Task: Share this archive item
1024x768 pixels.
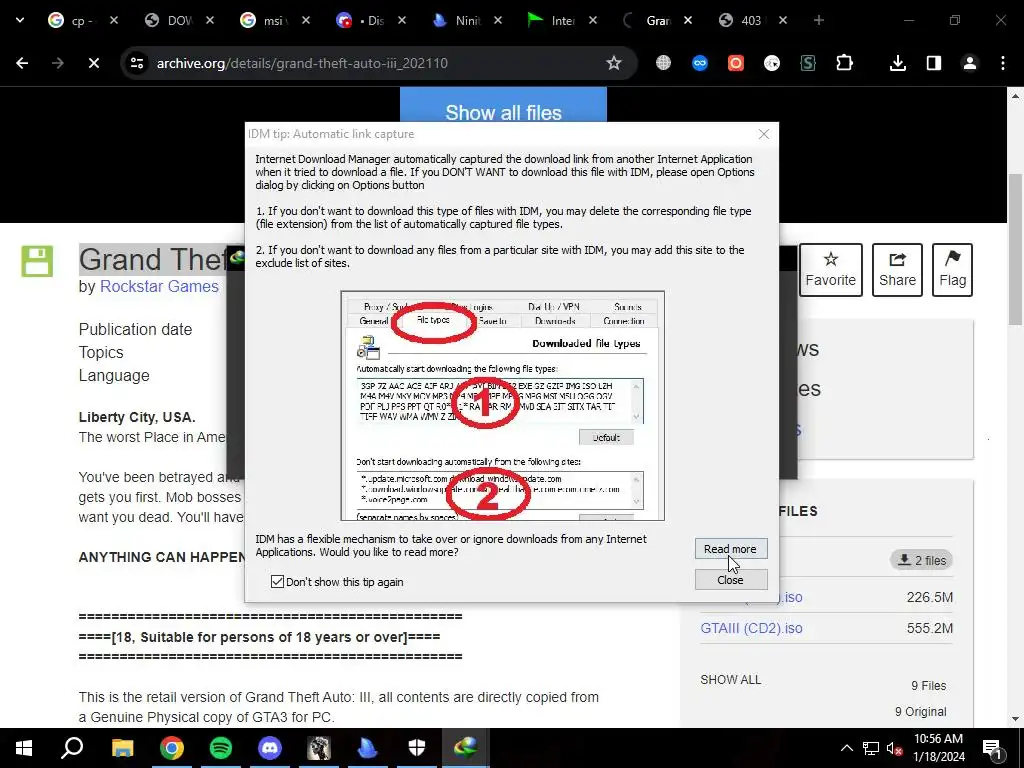Action: pyautogui.click(x=897, y=270)
